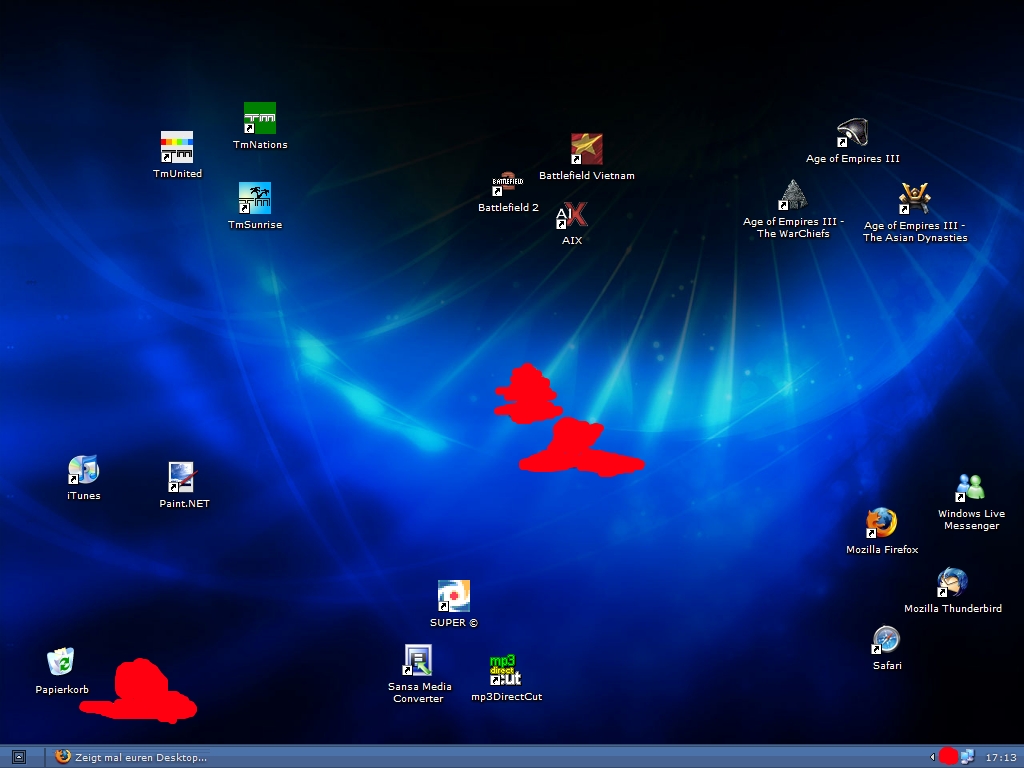Click the 17:13 taskbar clock
This screenshot has height=768, width=1024.
click(1000, 758)
